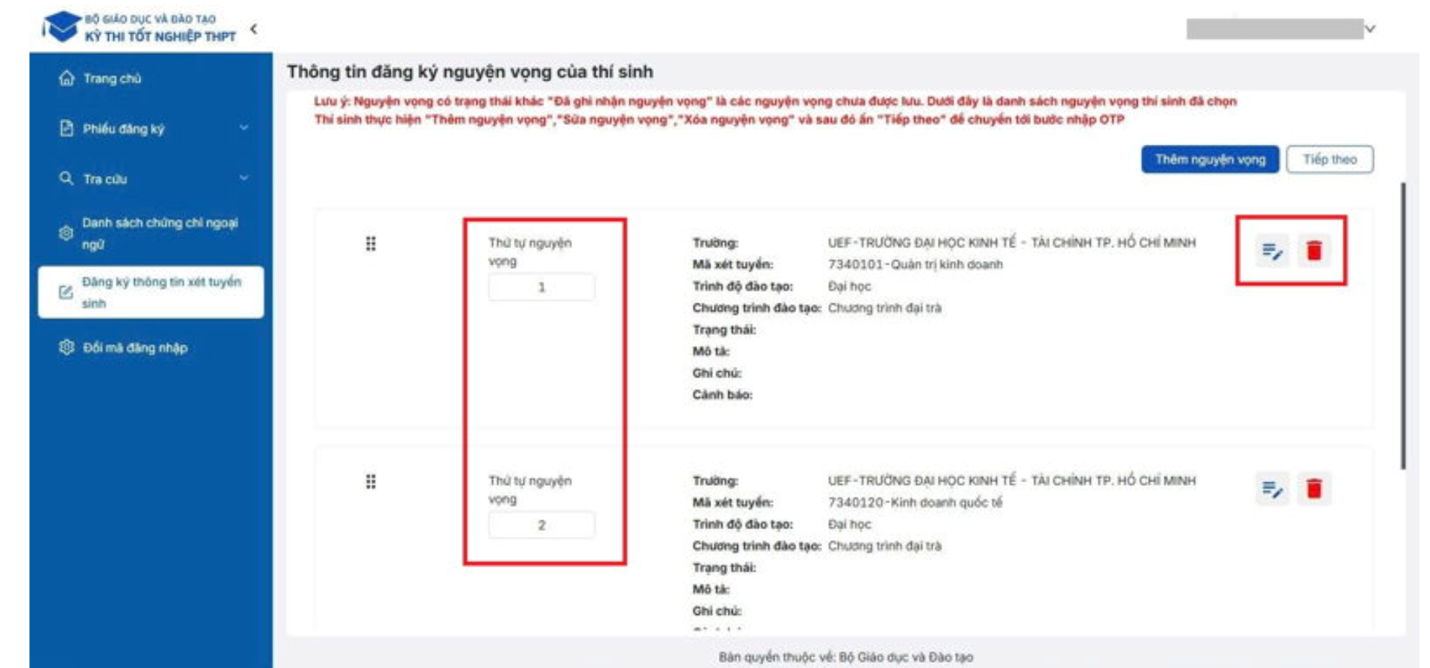Select Đăng ký thông tin xét tuyển sinh

[x=150, y=292]
